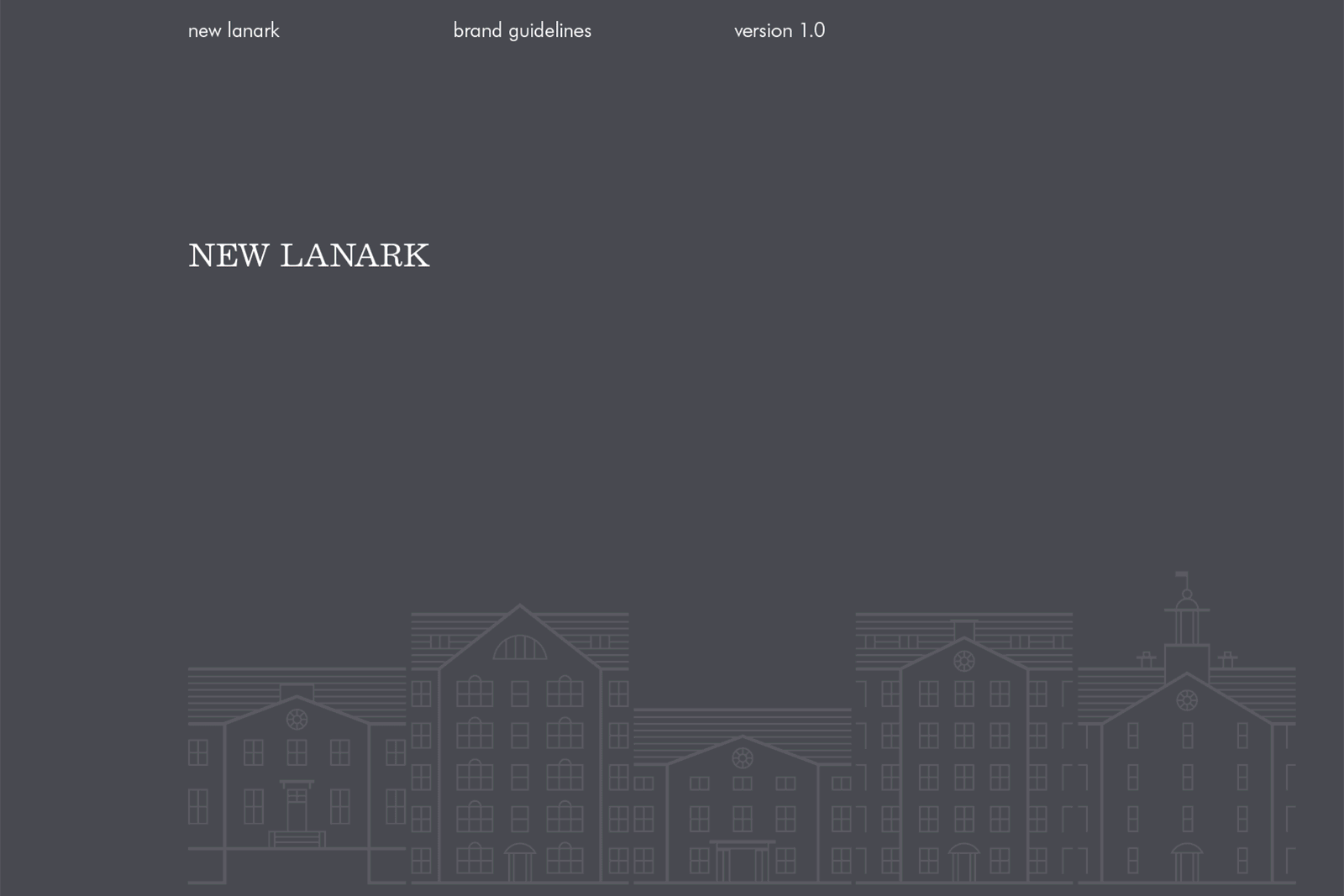Click the "version 1.0" header text
Viewport: 1344px width, 896px height.
[780, 30]
